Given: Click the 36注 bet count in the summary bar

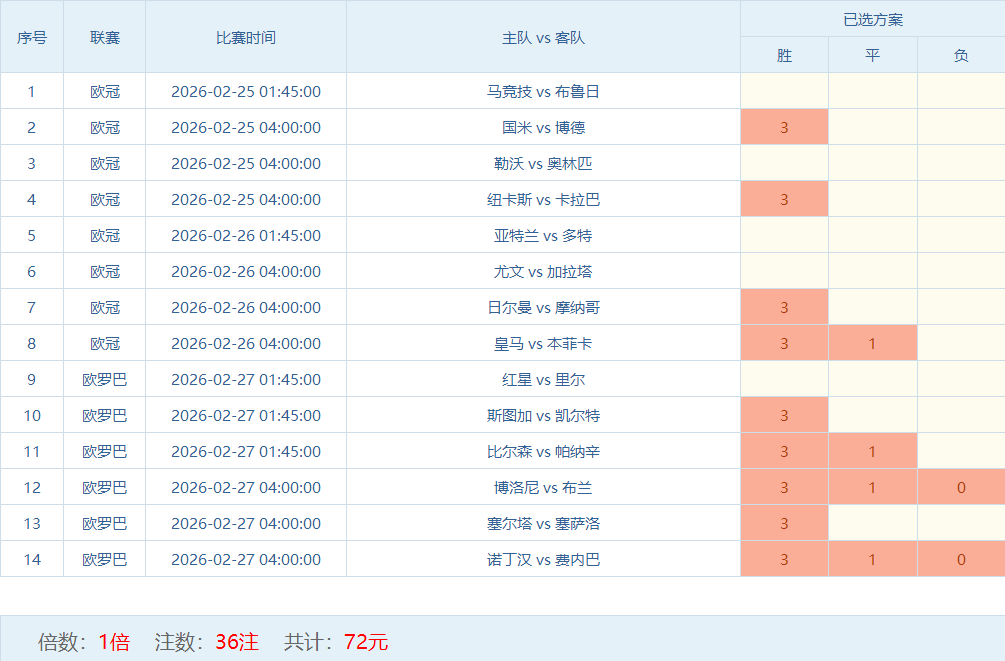Looking at the screenshot, I should [237, 641].
